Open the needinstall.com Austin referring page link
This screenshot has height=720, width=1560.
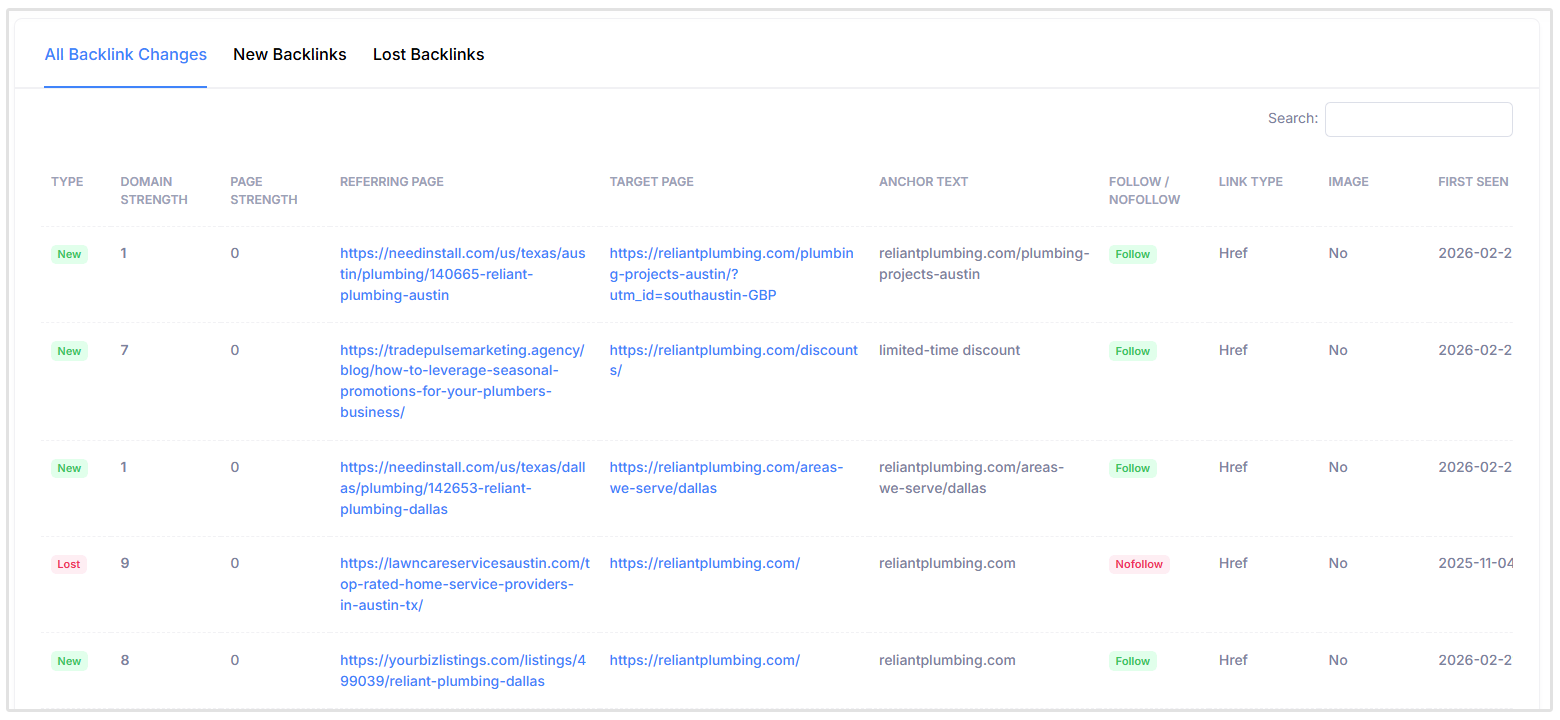[x=462, y=273]
